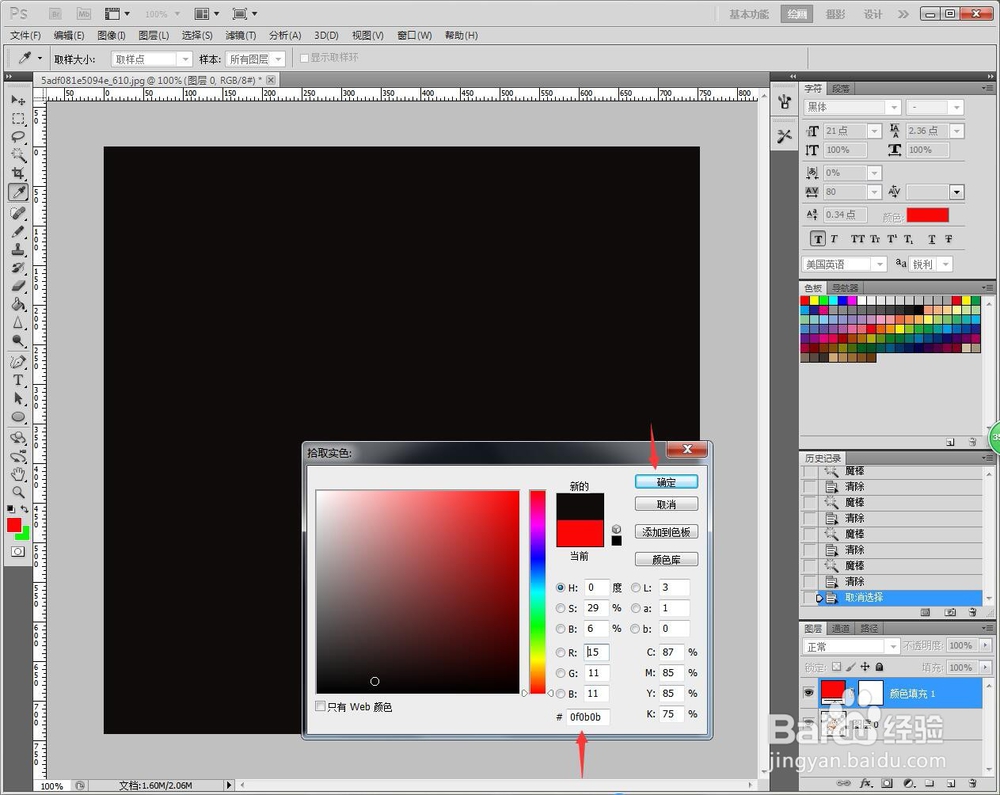Select the S saturation radio button
This screenshot has height=795, width=1000.
point(560,608)
